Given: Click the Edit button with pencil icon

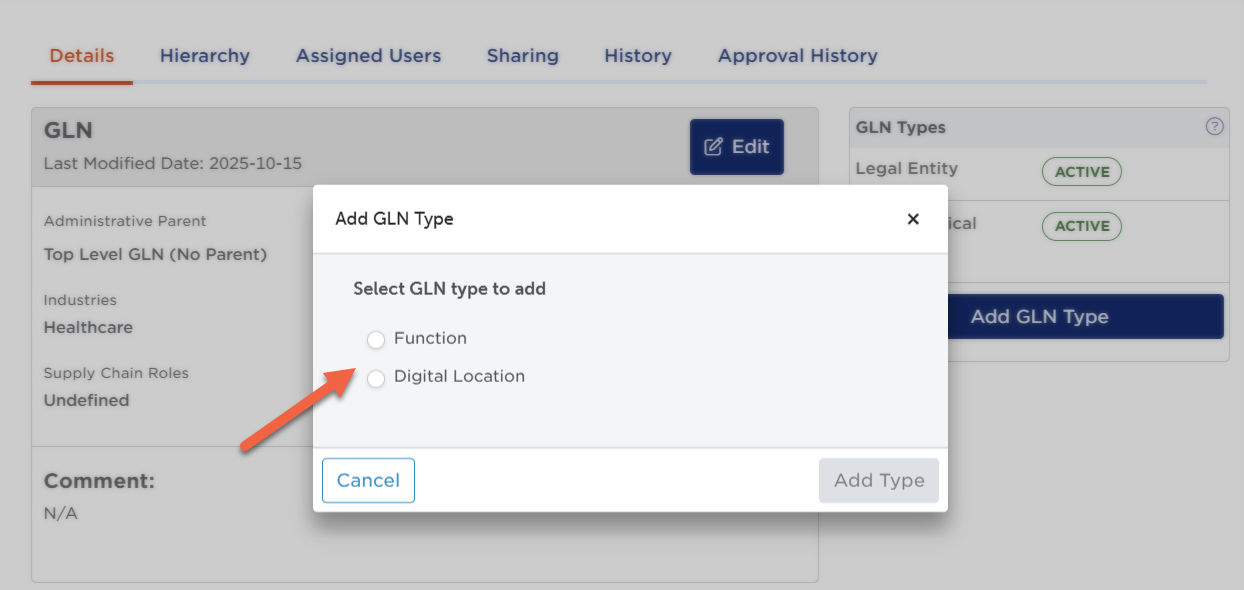Looking at the screenshot, I should (737, 147).
